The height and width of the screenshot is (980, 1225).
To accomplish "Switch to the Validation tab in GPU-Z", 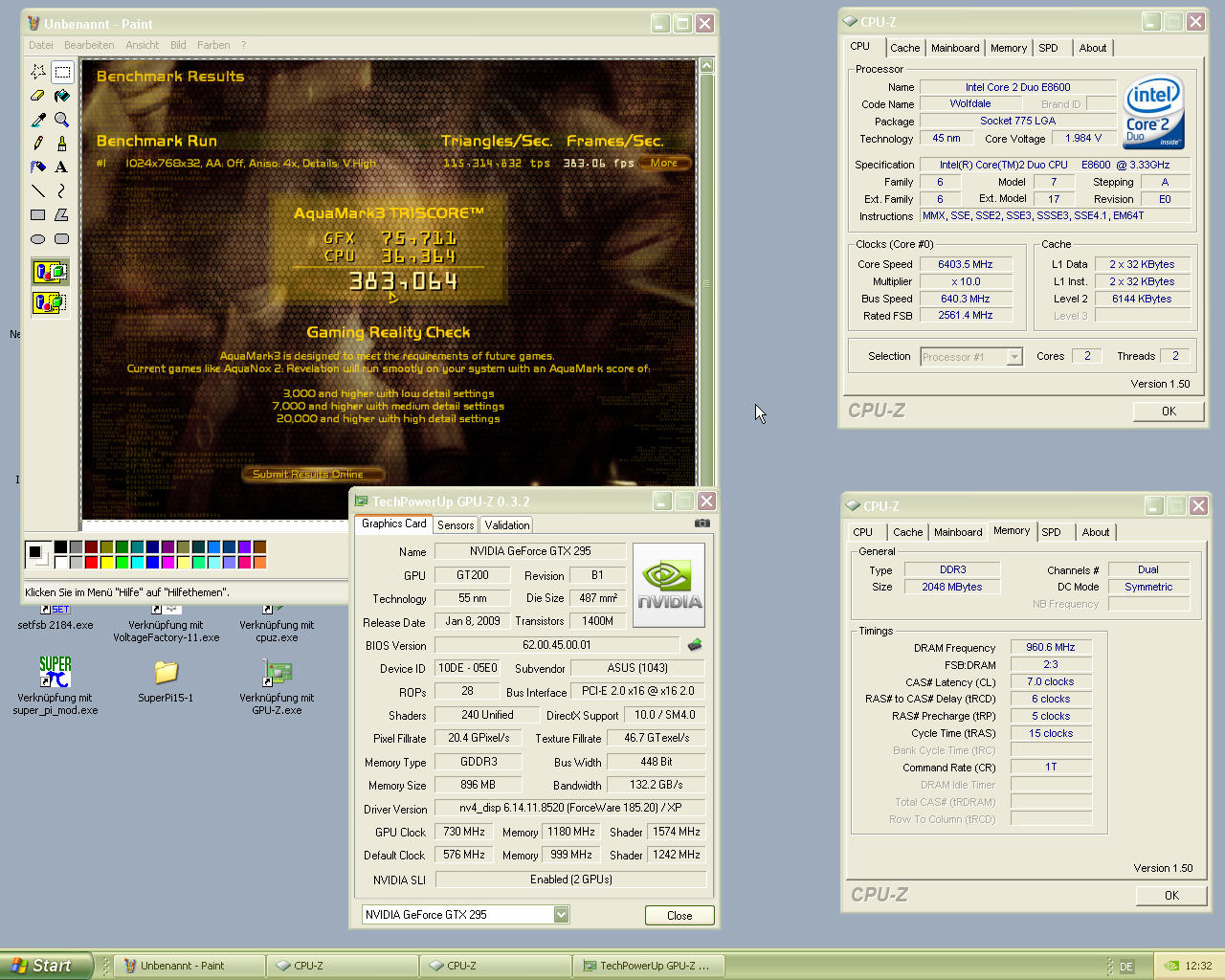I will pyautogui.click(x=507, y=525).
